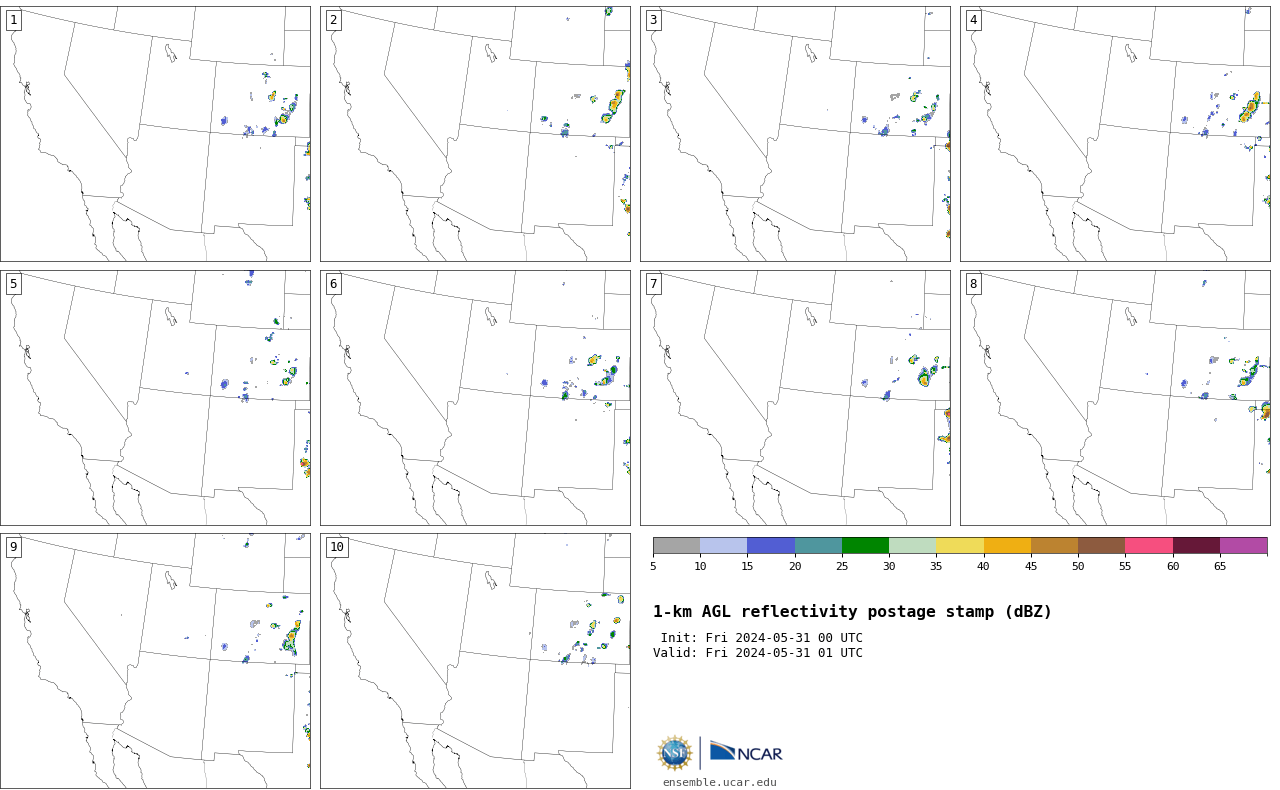The height and width of the screenshot is (790, 1280).
Task: Click ensemble member 5 map panel
Action: (155, 398)
